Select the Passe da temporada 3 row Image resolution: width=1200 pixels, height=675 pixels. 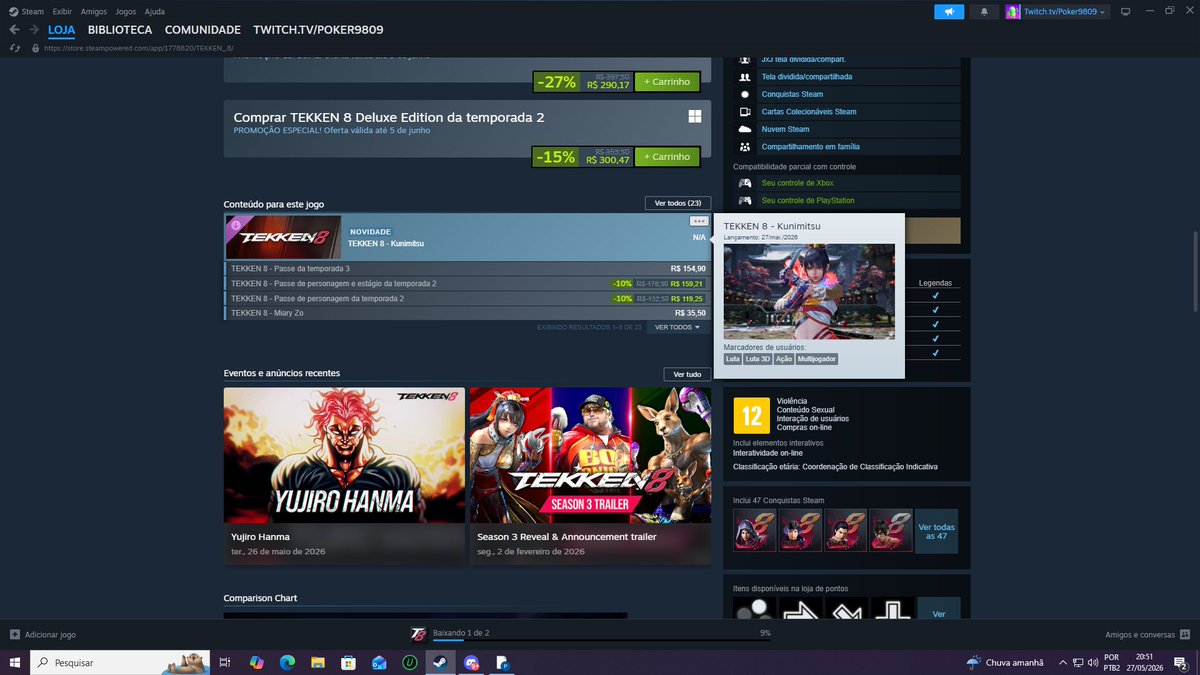click(468, 268)
